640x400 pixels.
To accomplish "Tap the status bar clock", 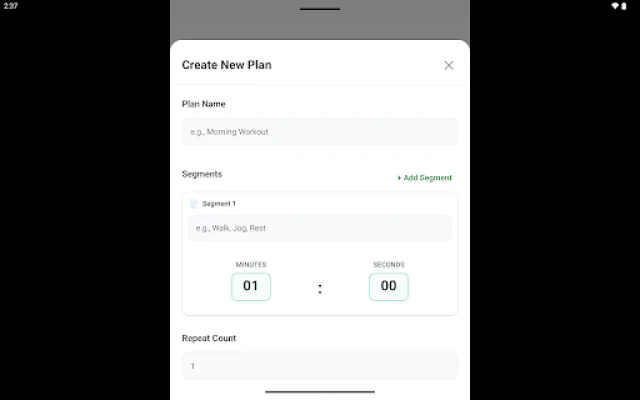I will point(10,6).
